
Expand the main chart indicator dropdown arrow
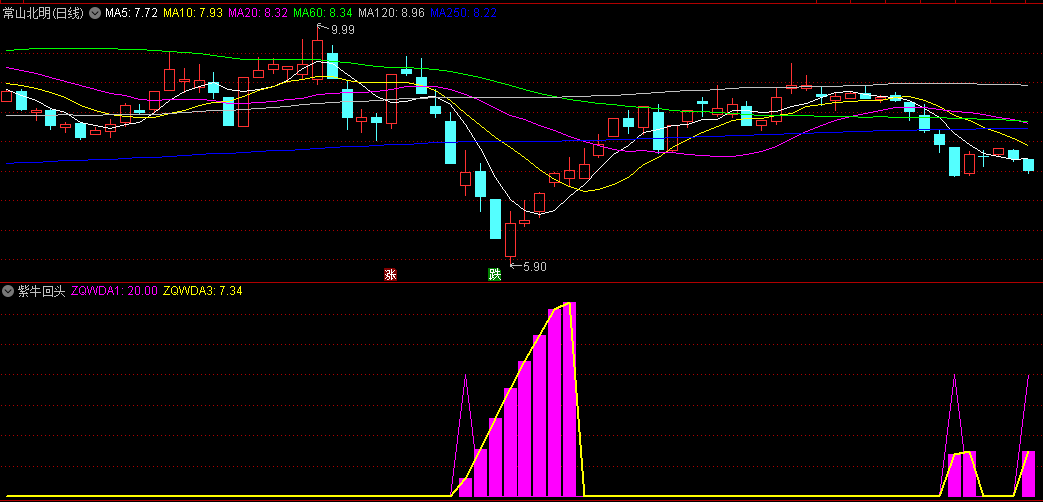tap(94, 13)
